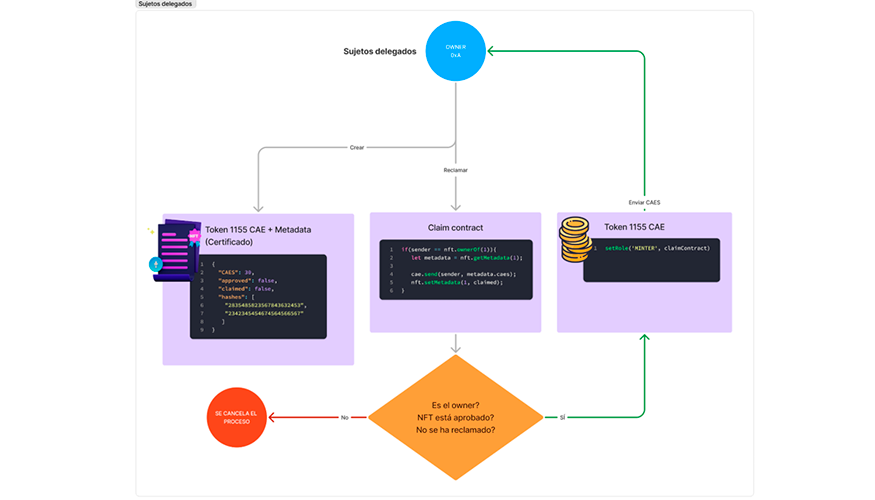This screenshot has height=500, width=875.
Task: Select the 'Sujetos delegados' heading text
Action: click(379, 51)
